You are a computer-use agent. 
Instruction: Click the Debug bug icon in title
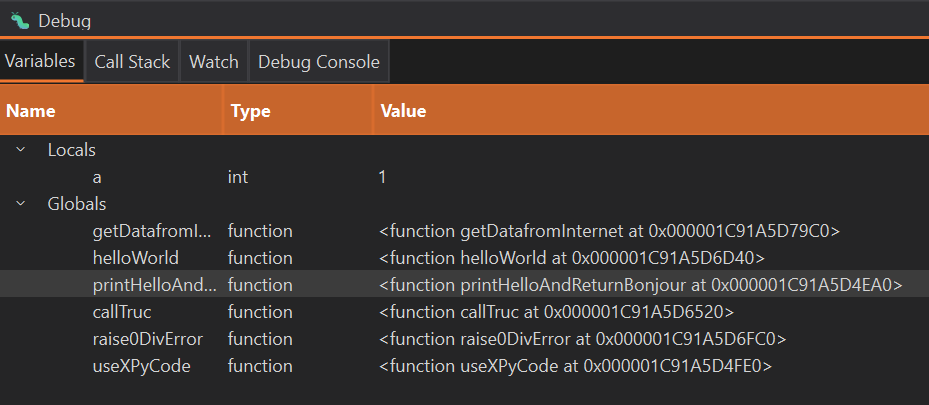[x=20, y=19]
